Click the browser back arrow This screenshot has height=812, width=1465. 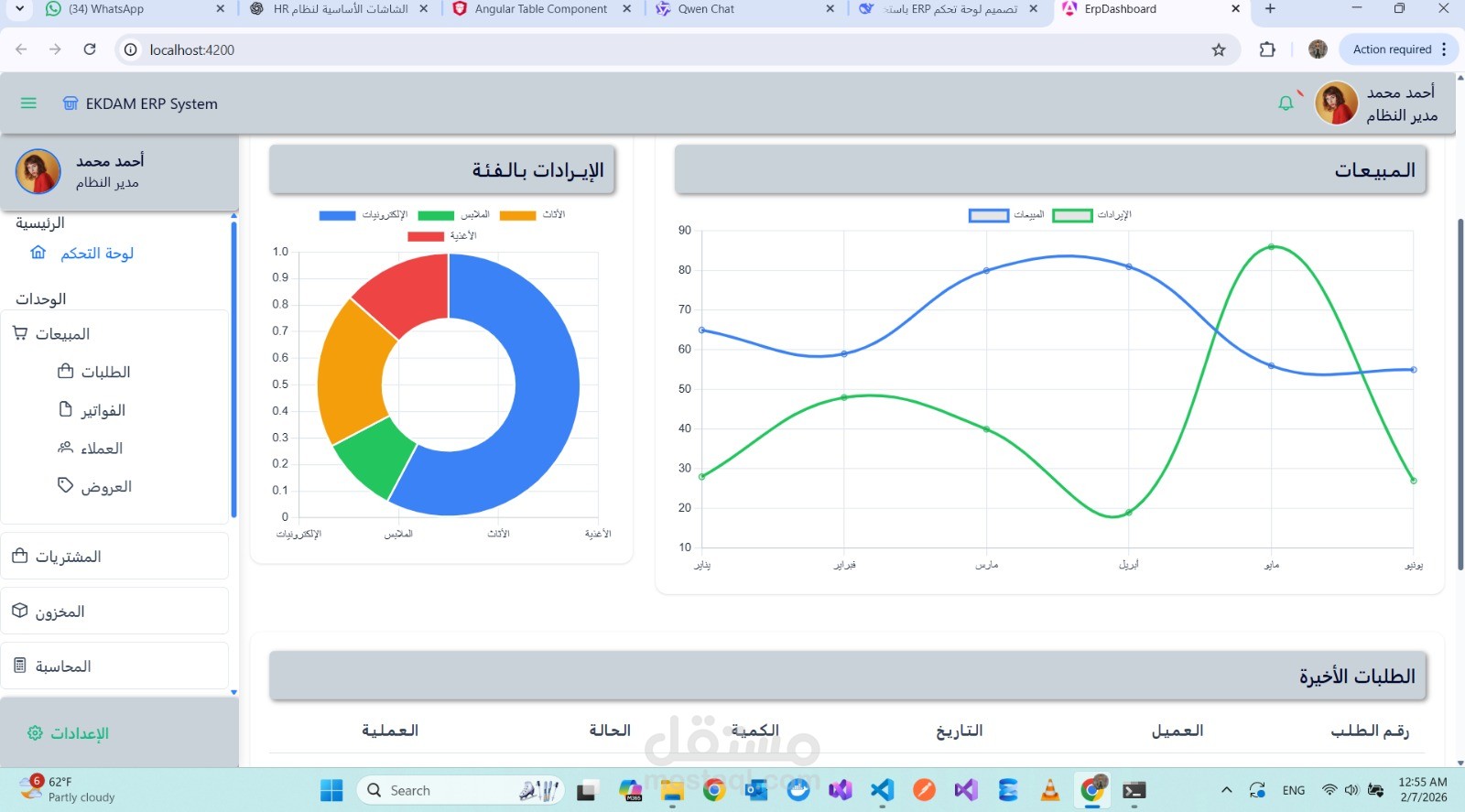tap(21, 49)
